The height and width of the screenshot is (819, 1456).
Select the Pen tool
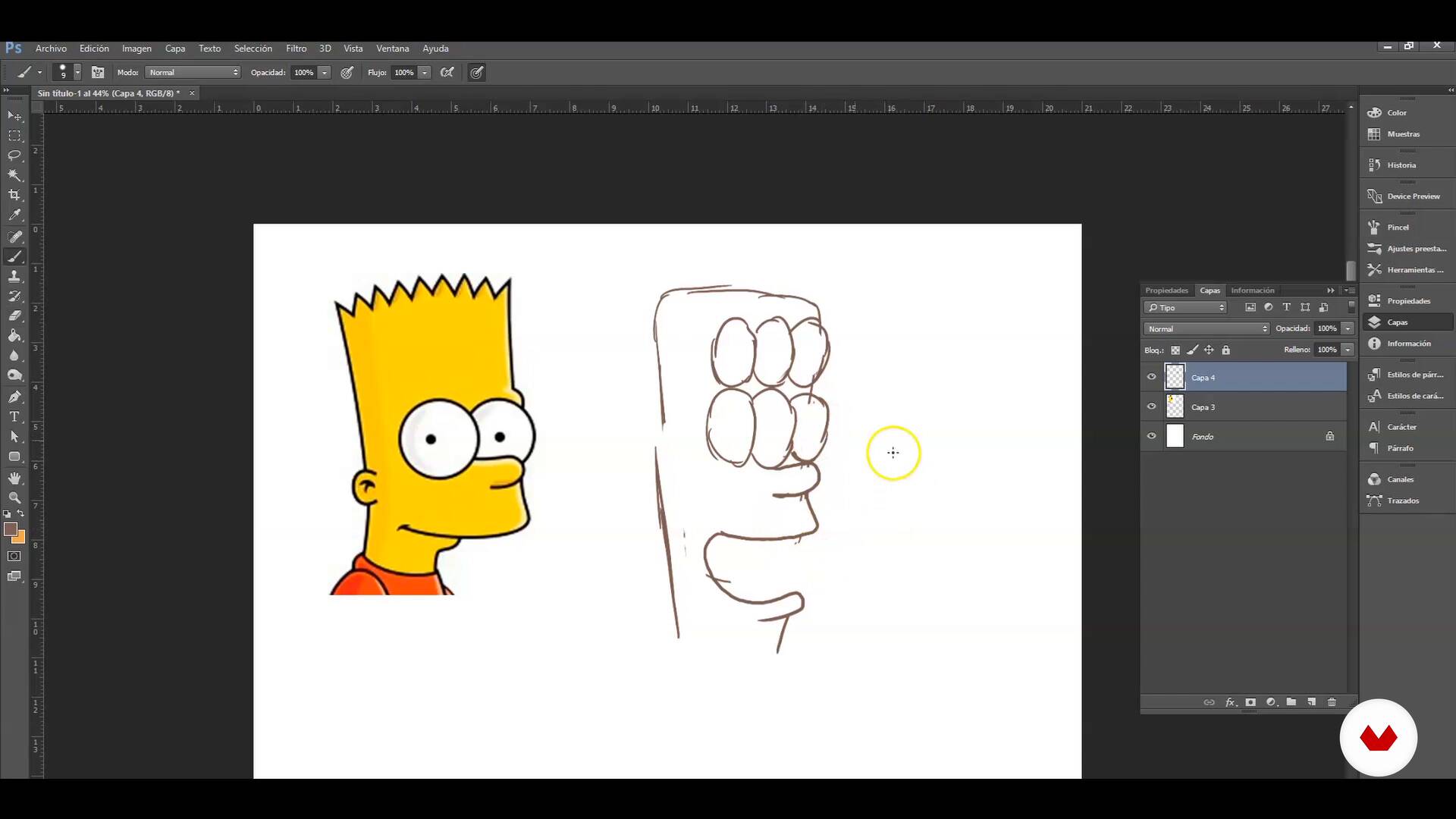coord(14,397)
